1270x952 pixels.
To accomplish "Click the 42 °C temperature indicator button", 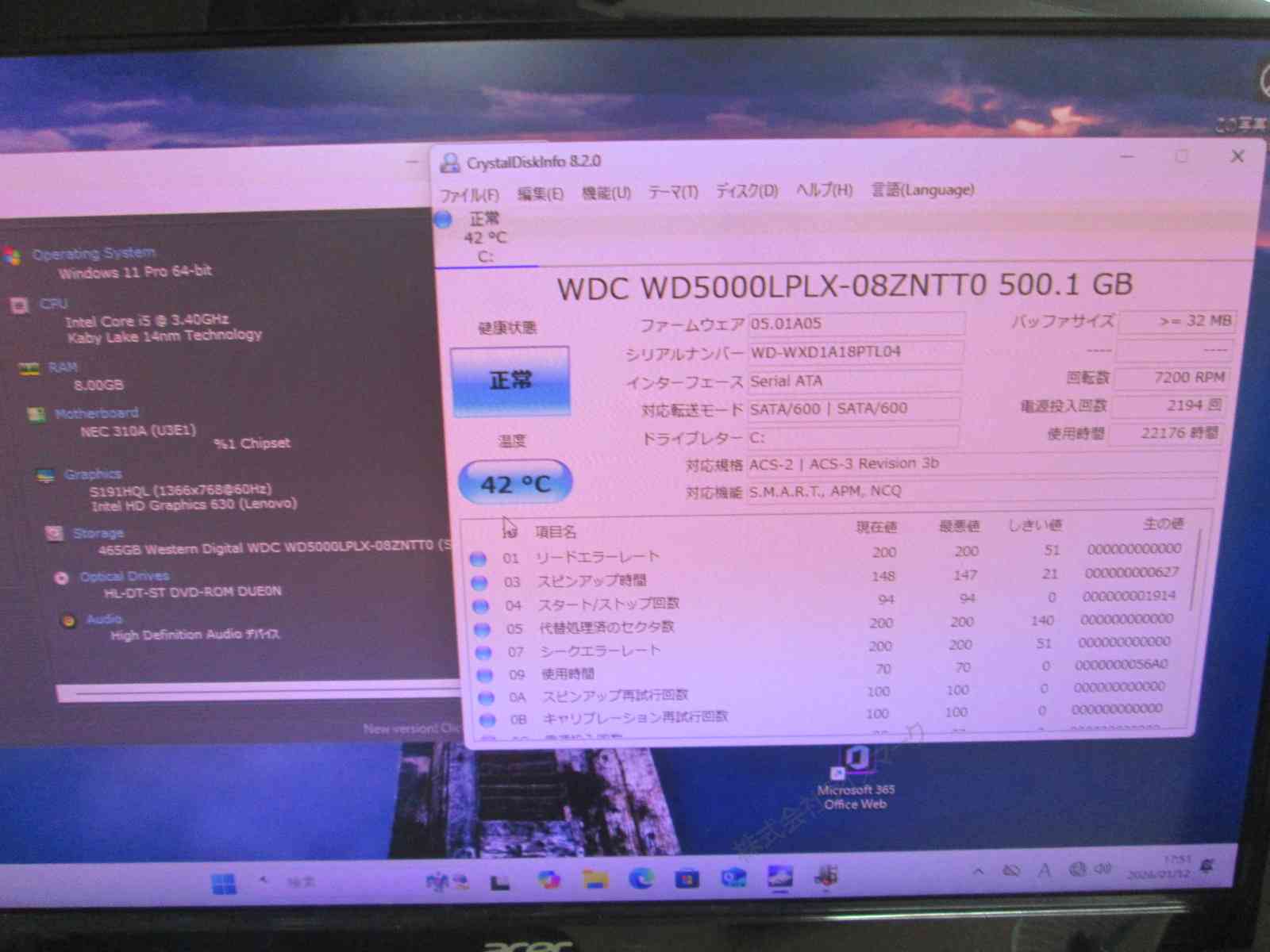I will click(x=515, y=483).
